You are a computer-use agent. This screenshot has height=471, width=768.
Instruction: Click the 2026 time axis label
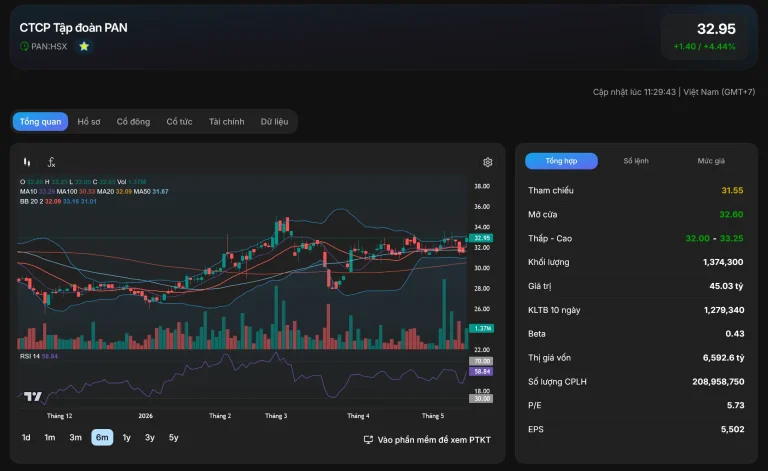pyautogui.click(x=145, y=416)
